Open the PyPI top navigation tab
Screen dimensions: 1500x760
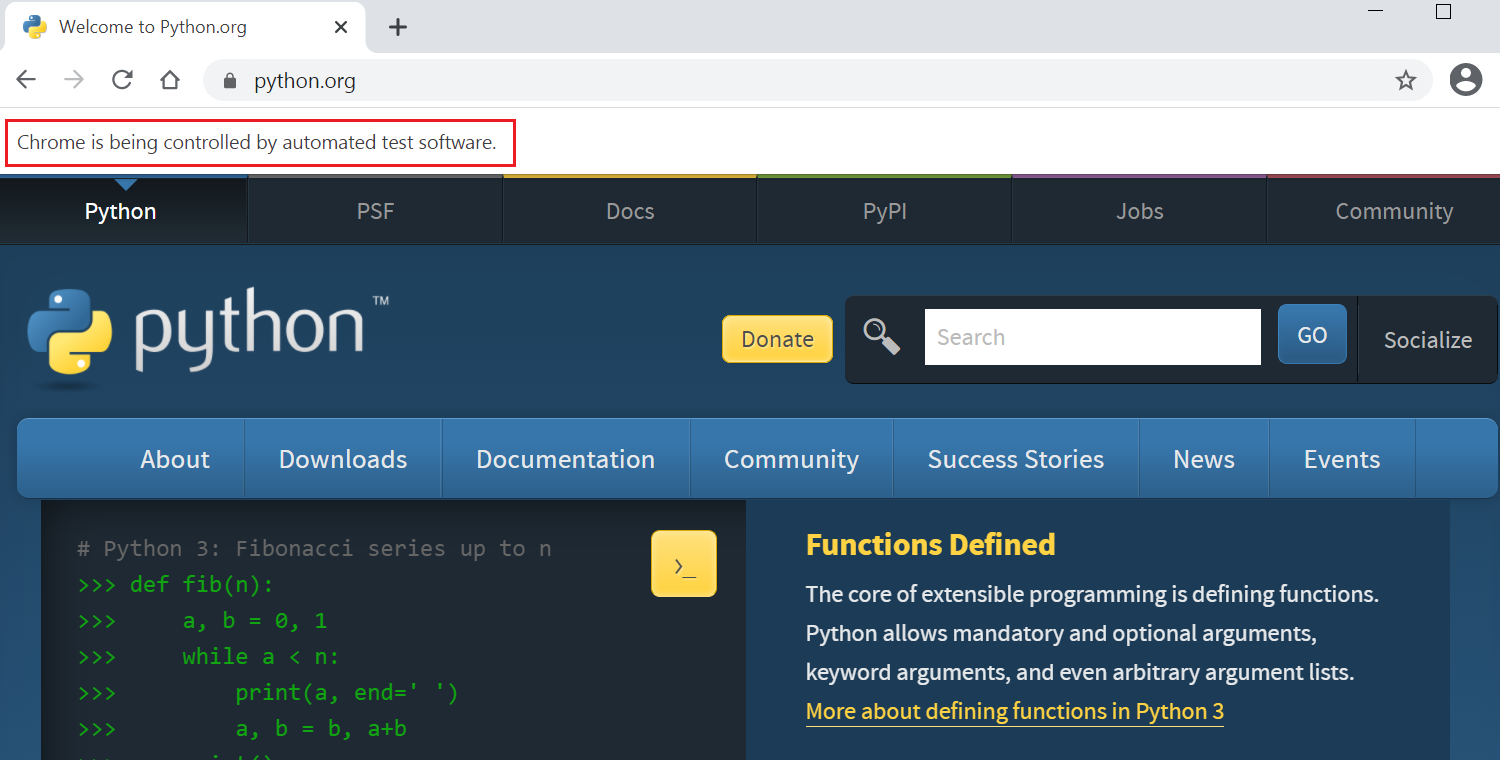coord(884,211)
